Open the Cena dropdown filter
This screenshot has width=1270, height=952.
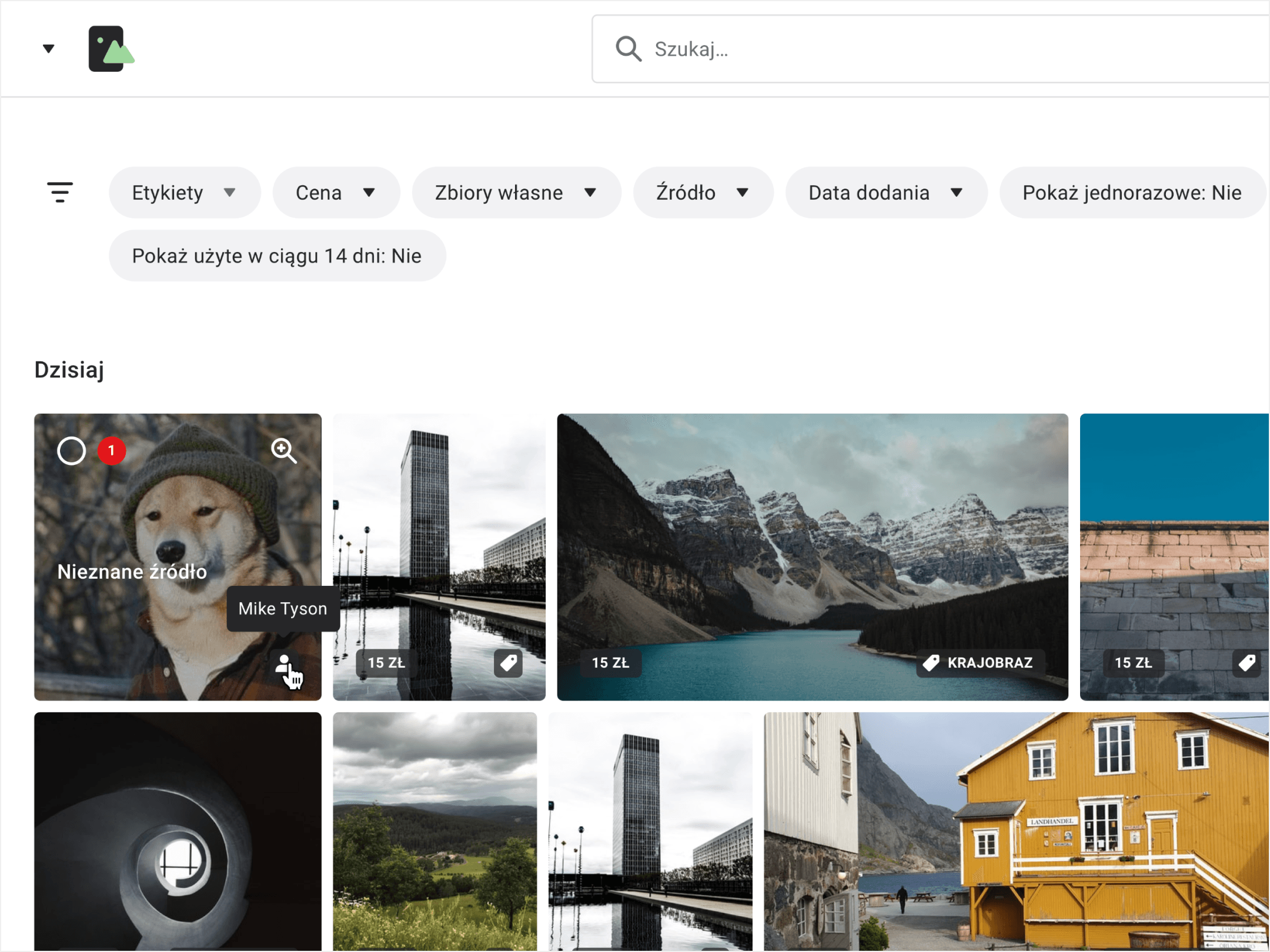pos(336,192)
